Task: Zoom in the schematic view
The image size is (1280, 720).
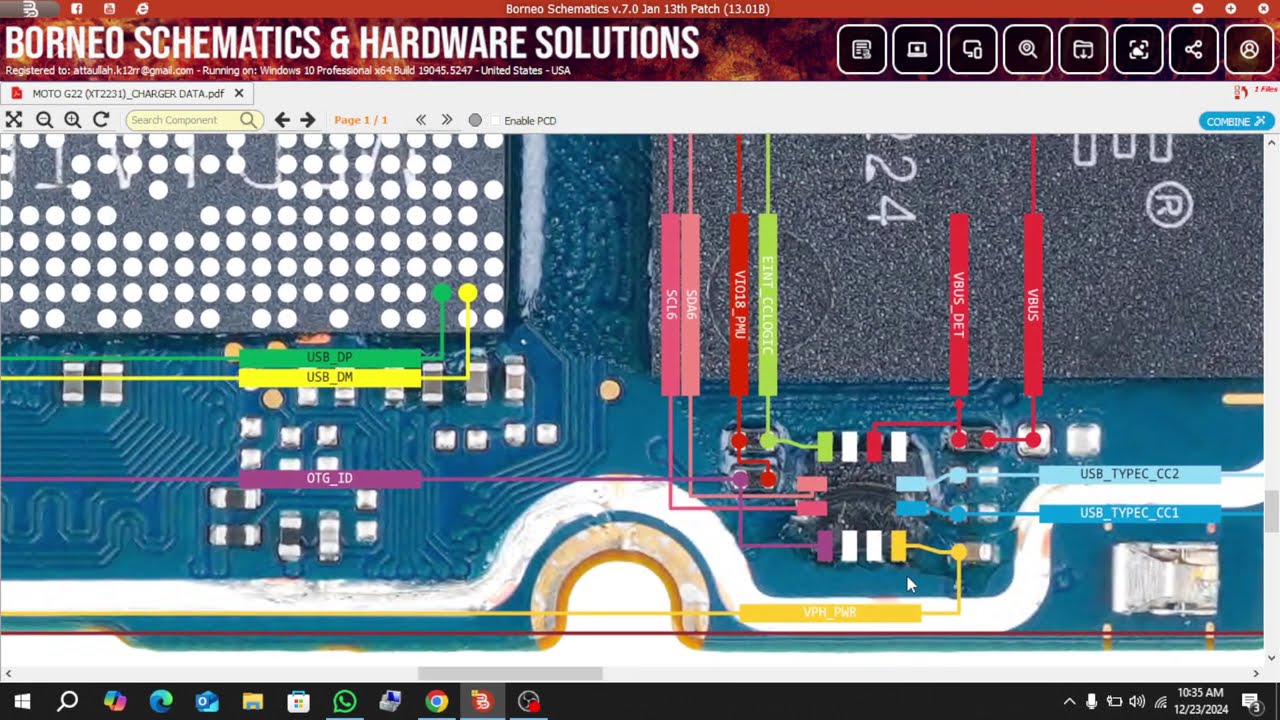Action: (x=72, y=120)
